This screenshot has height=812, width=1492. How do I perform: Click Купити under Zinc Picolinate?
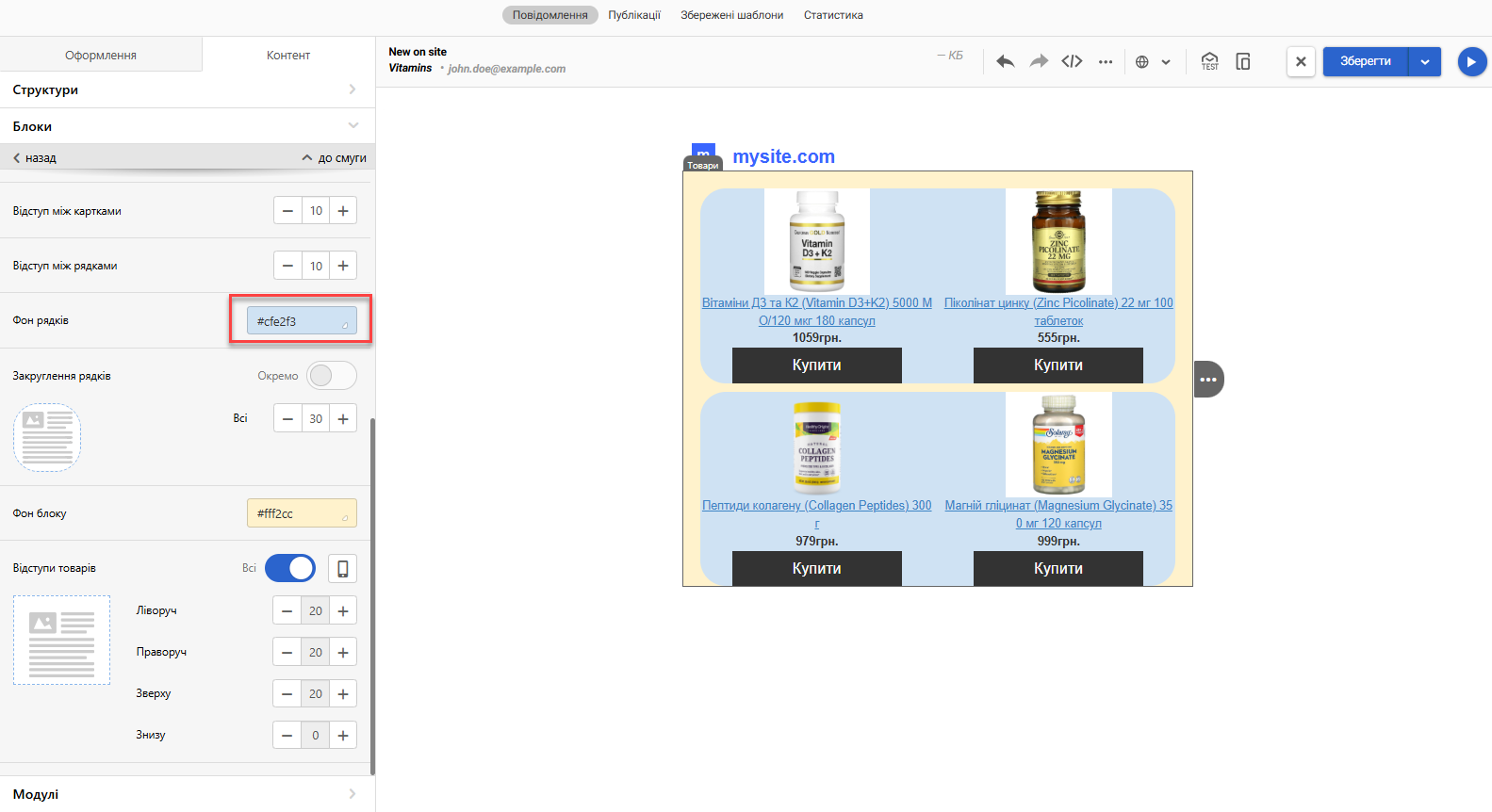[1058, 365]
